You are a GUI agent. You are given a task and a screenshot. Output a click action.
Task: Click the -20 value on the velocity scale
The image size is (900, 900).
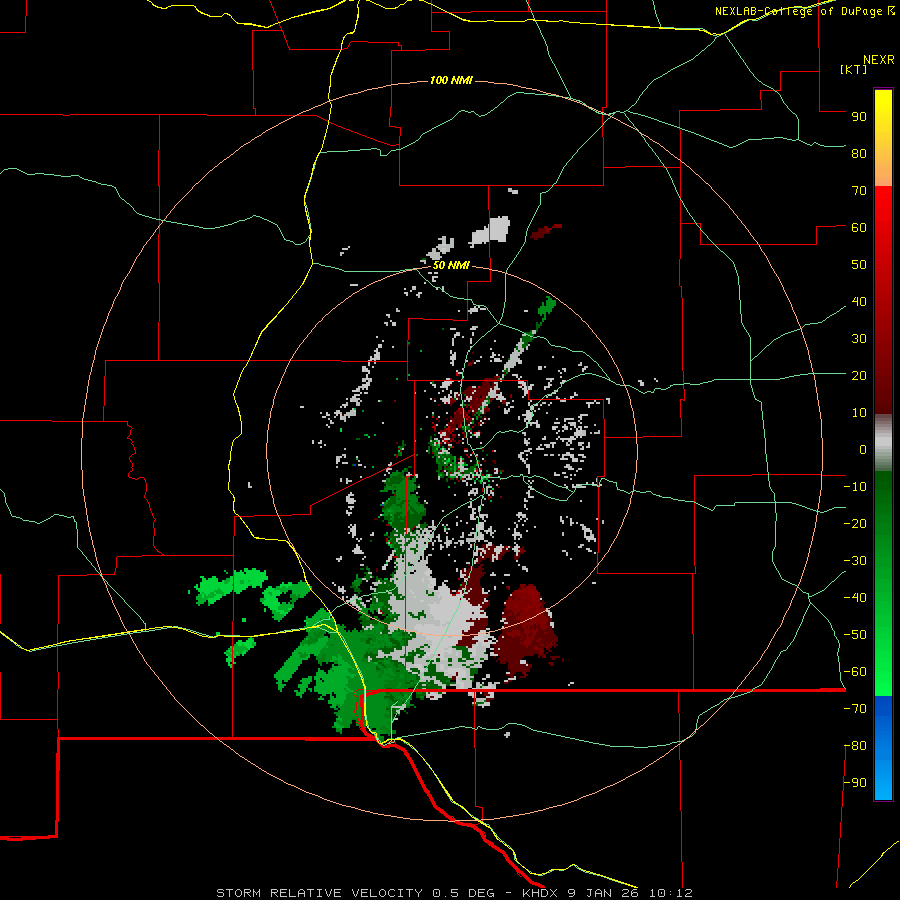[x=855, y=523]
